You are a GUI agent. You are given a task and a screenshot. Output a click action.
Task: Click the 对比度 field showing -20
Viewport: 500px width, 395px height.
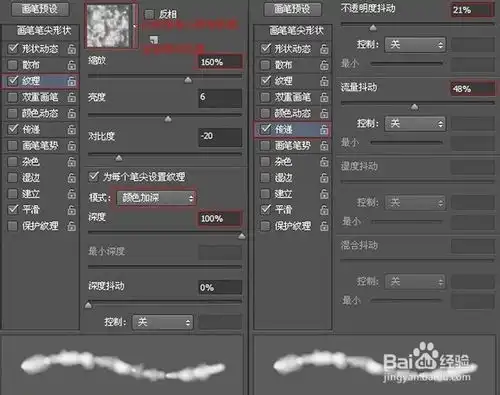pyautogui.click(x=220, y=137)
